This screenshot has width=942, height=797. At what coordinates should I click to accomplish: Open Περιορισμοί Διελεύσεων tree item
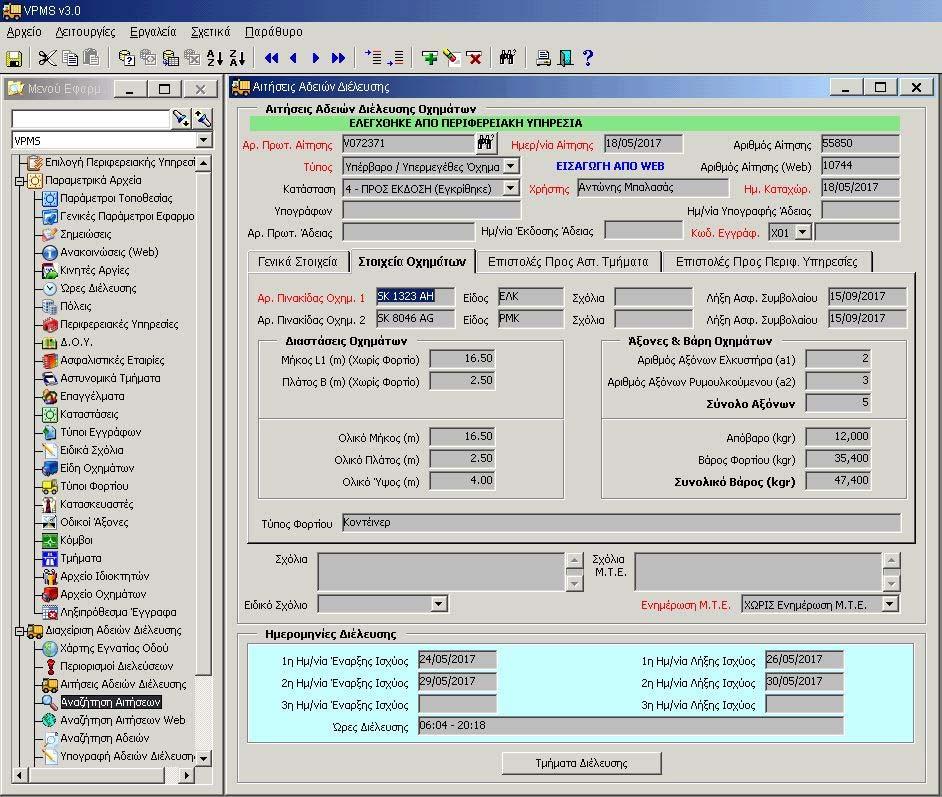(116, 666)
